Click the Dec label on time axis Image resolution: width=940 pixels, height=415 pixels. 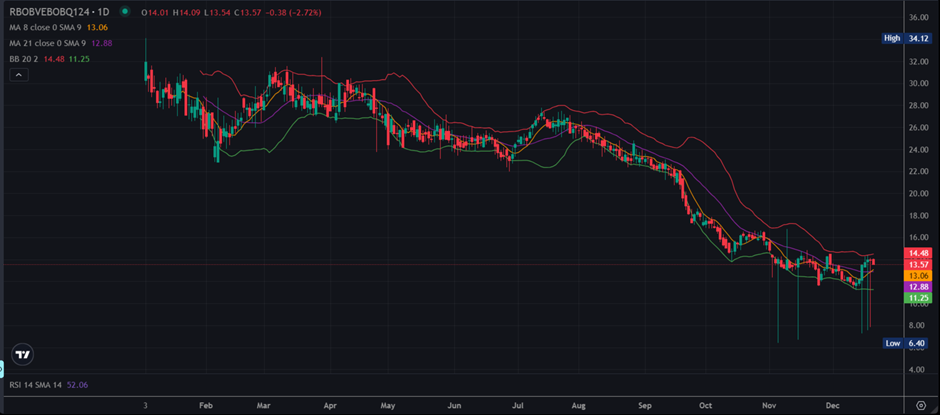coord(830,405)
